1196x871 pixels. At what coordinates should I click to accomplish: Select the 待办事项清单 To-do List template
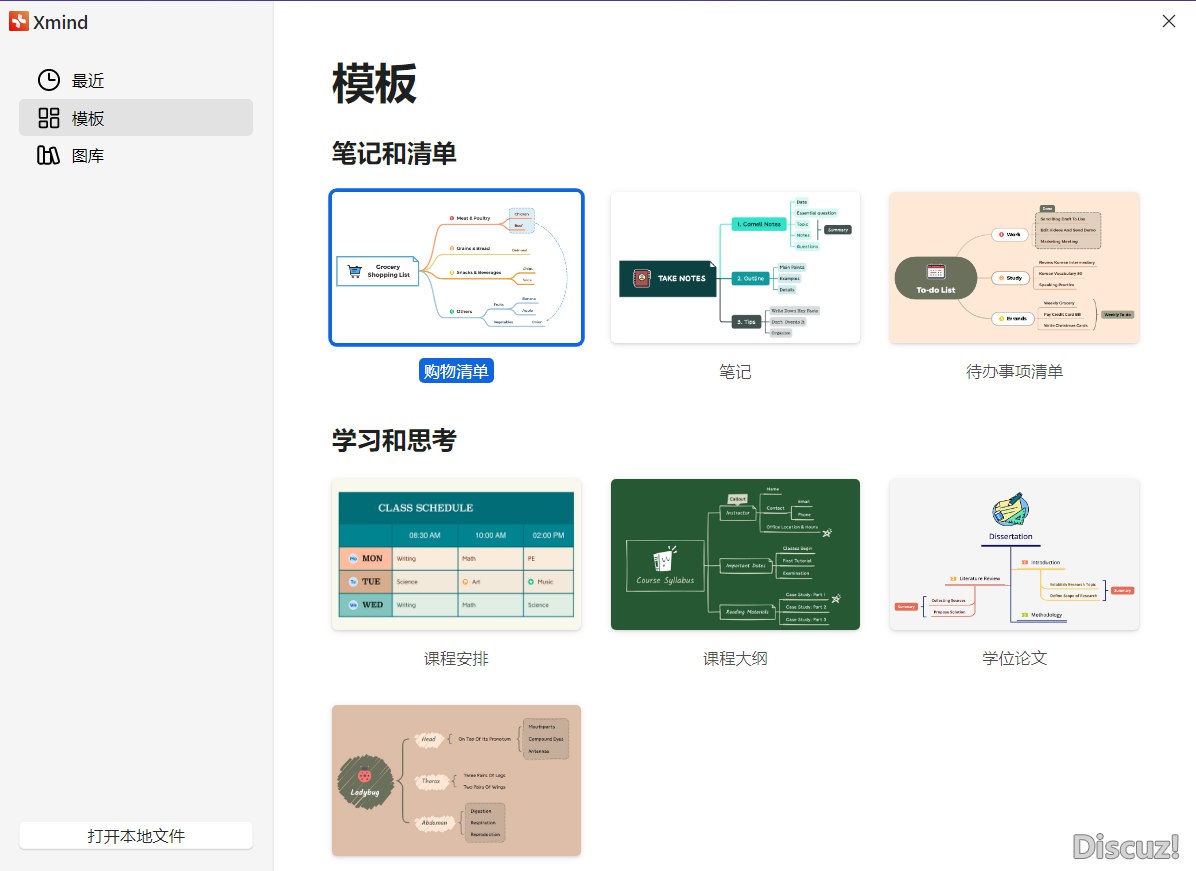(1013, 267)
